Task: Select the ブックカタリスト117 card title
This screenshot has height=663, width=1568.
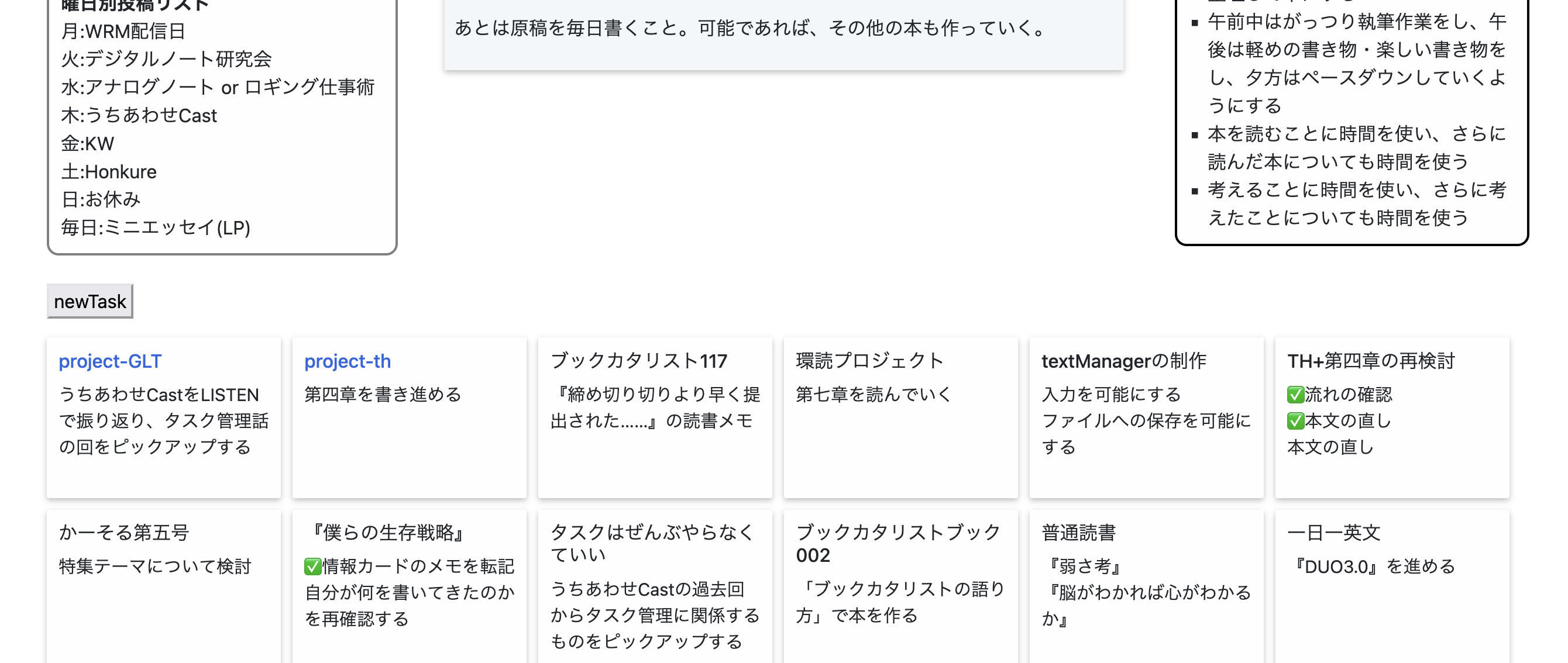Action: point(638,361)
